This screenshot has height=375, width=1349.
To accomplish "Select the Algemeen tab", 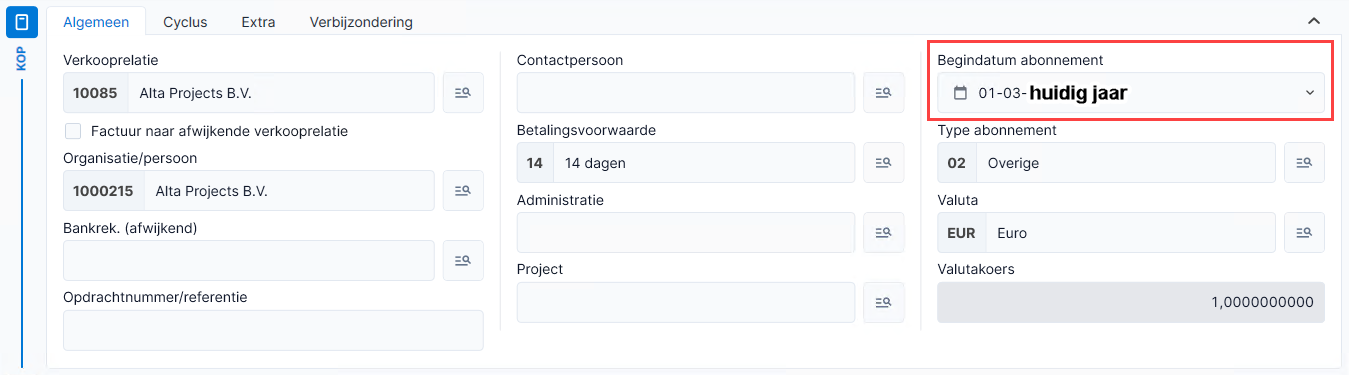I will [96, 21].
